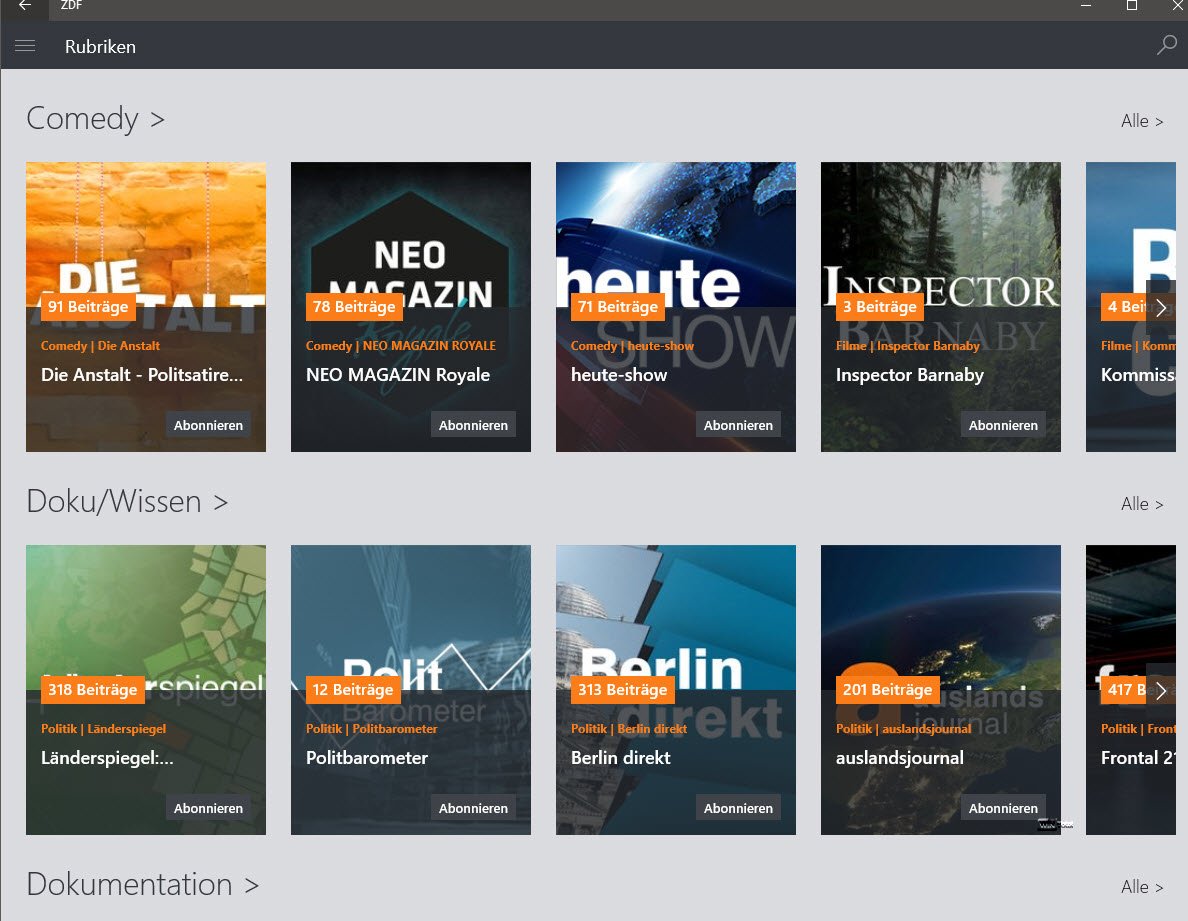This screenshot has width=1188, height=921.
Task: Open the Comedy category heading
Action: click(x=95, y=119)
